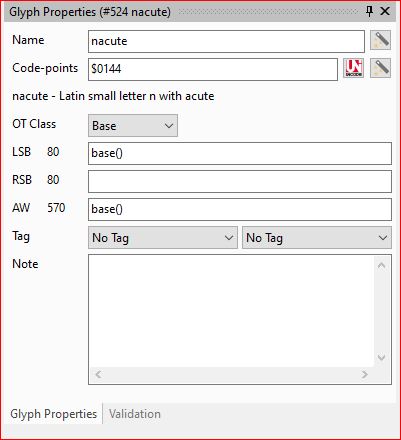Click the Note scrollbar down arrow
Viewport: 401px width, 440px height.
382,357
